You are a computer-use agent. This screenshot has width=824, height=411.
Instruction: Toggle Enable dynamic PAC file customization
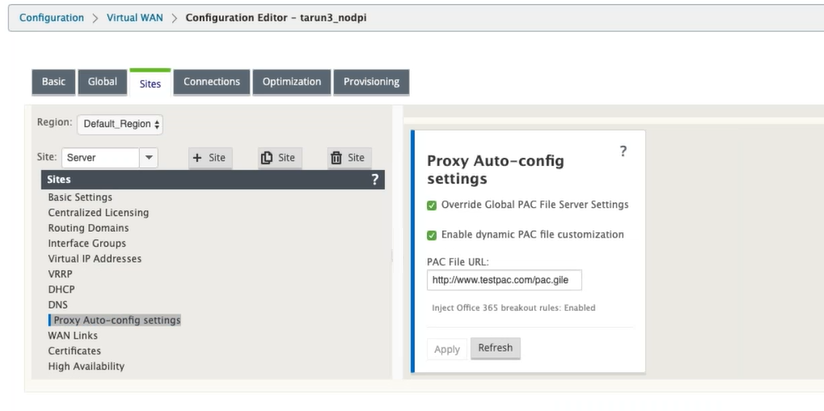point(431,235)
